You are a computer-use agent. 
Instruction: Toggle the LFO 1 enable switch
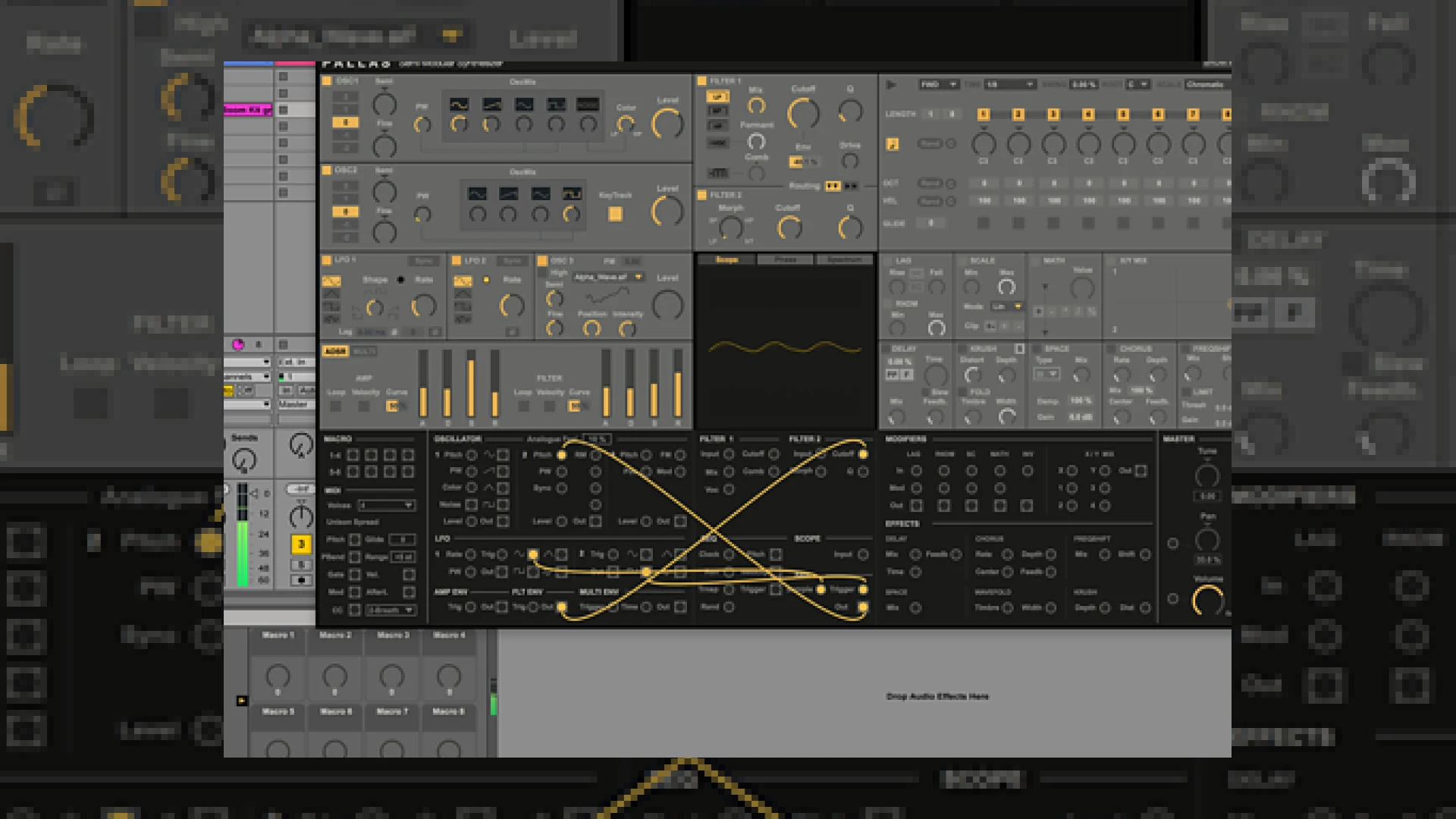click(x=327, y=260)
